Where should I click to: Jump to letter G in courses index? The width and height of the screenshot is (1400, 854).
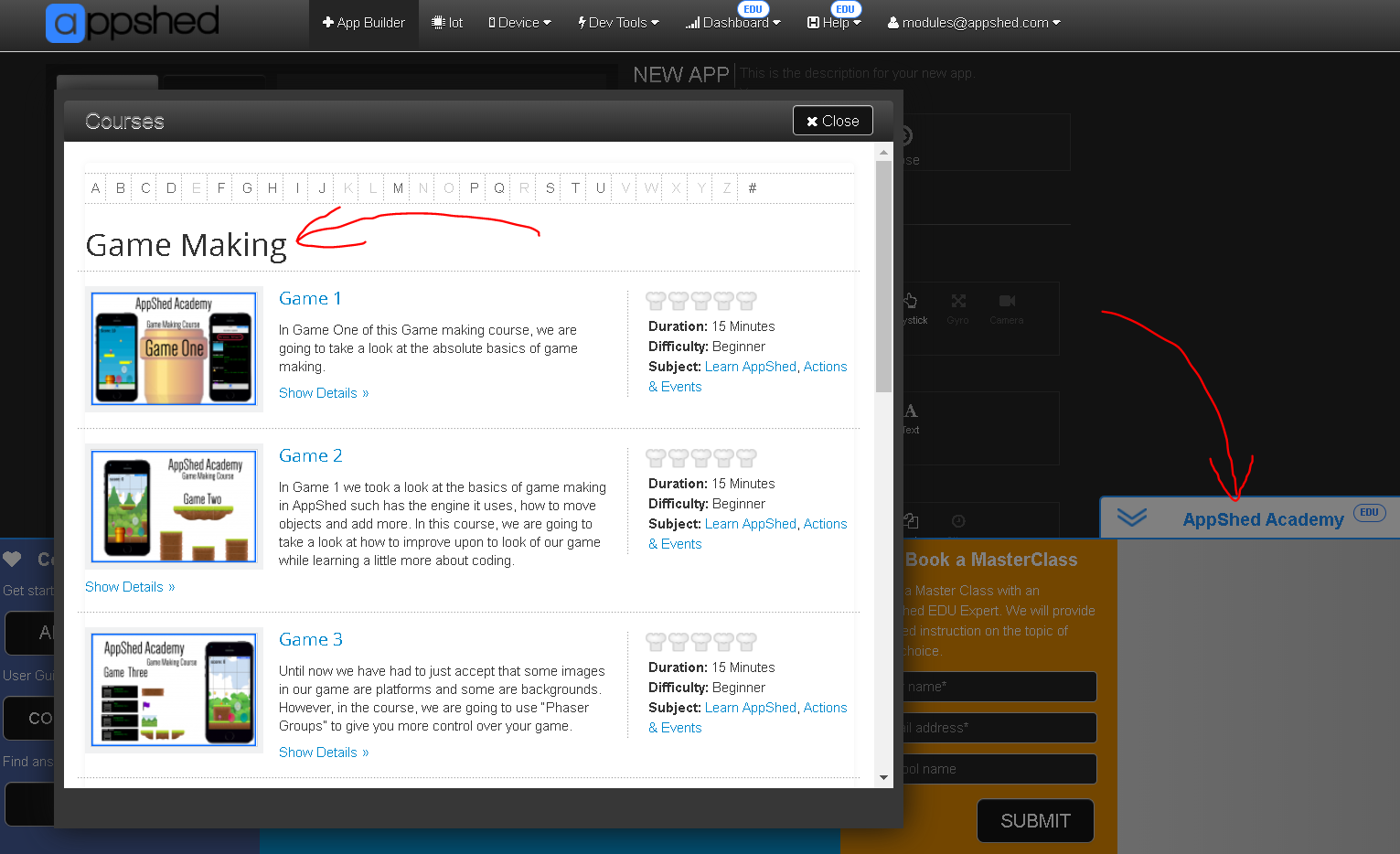[247, 187]
